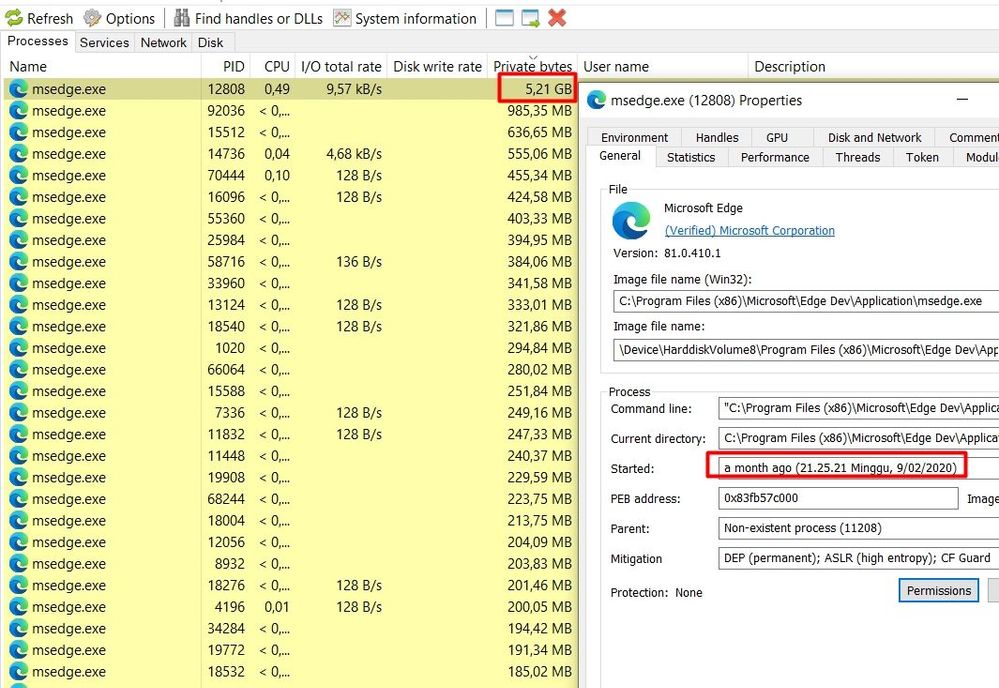Image resolution: width=999 pixels, height=688 pixels.
Task: Click the find window toolbar icon
Action: click(x=504, y=18)
